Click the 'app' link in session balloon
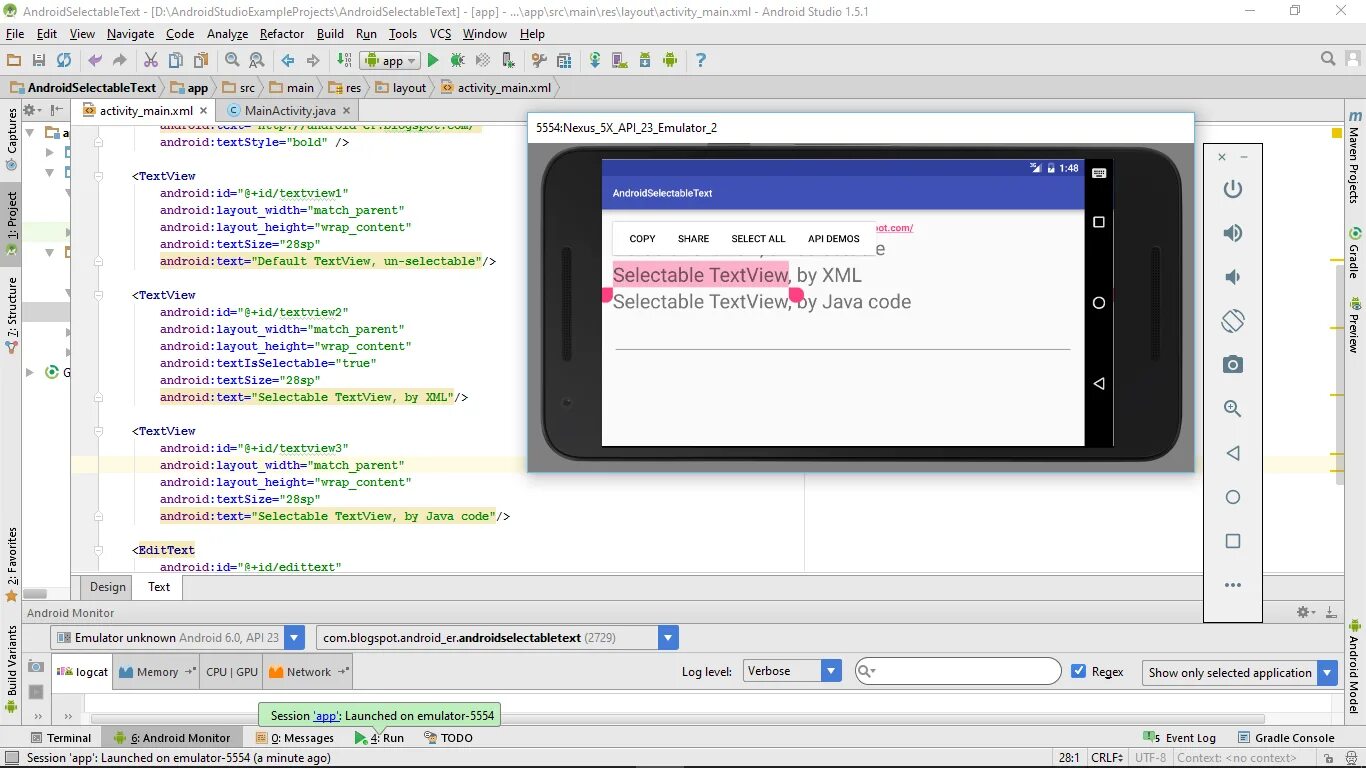Screen dimensions: 1366x768 (327, 716)
